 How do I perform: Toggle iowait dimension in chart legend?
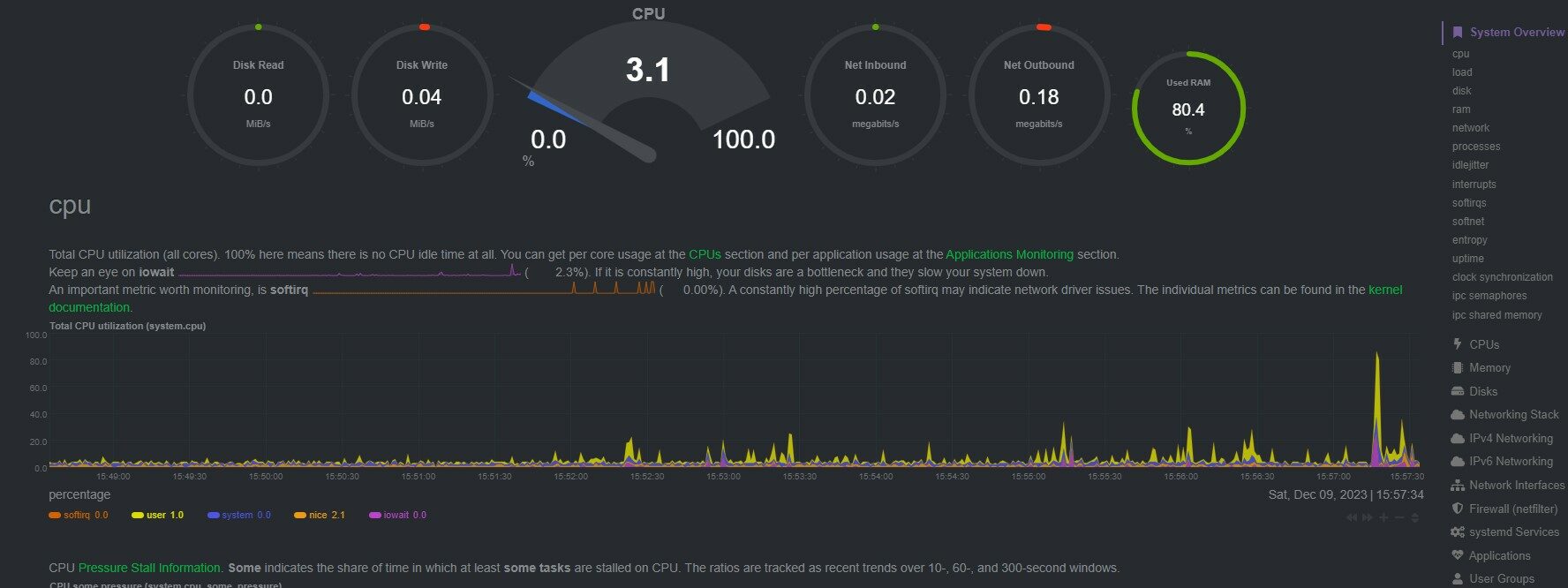tap(398, 515)
